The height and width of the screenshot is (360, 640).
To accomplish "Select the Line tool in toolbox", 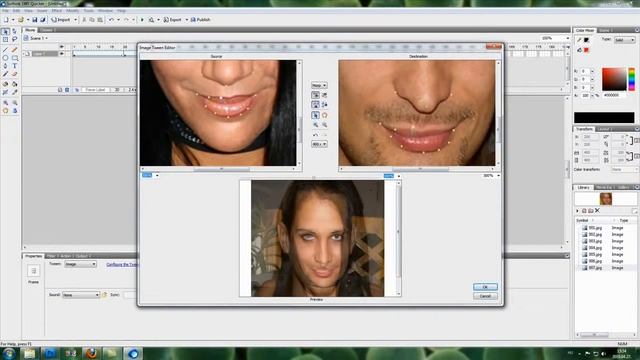I will (5, 49).
